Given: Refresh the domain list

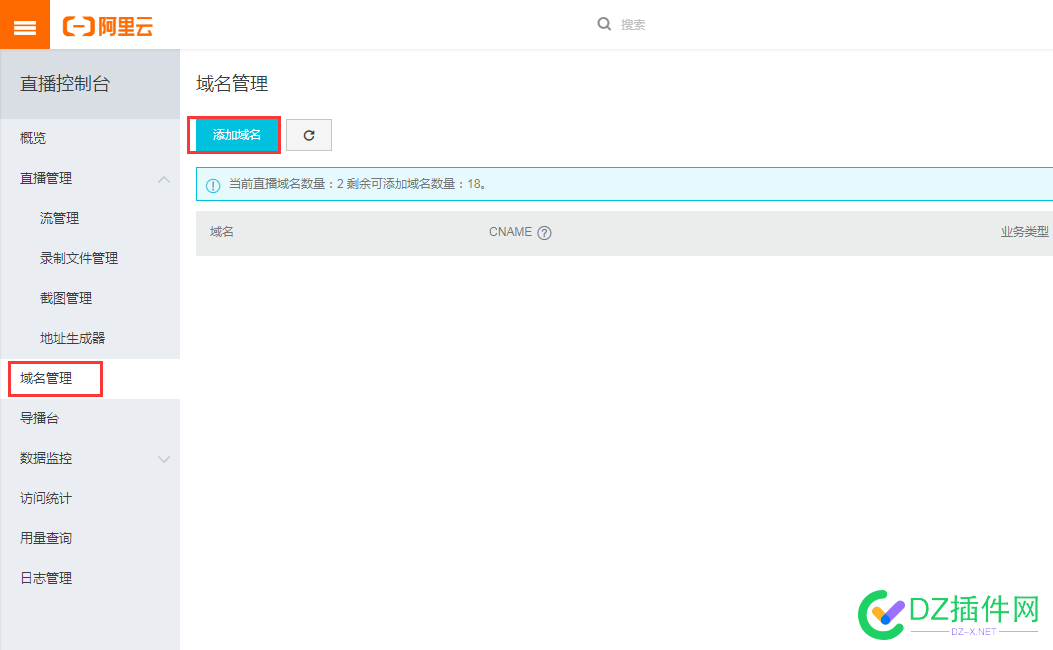Looking at the screenshot, I should (309, 135).
